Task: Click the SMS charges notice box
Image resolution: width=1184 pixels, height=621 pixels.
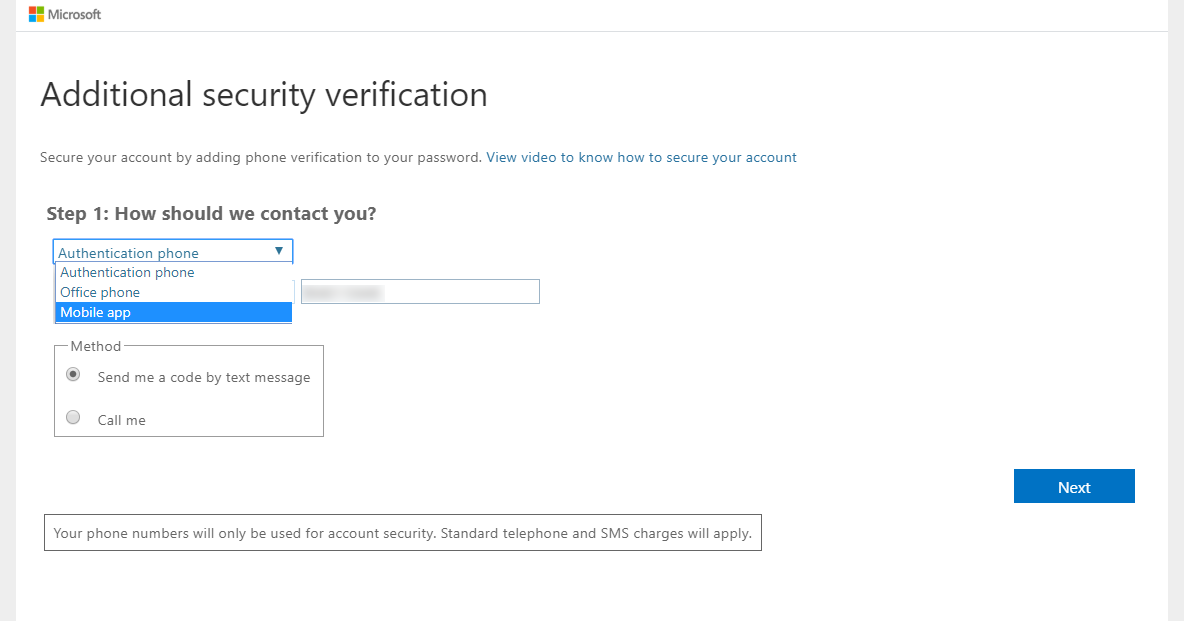Action: [x=402, y=533]
